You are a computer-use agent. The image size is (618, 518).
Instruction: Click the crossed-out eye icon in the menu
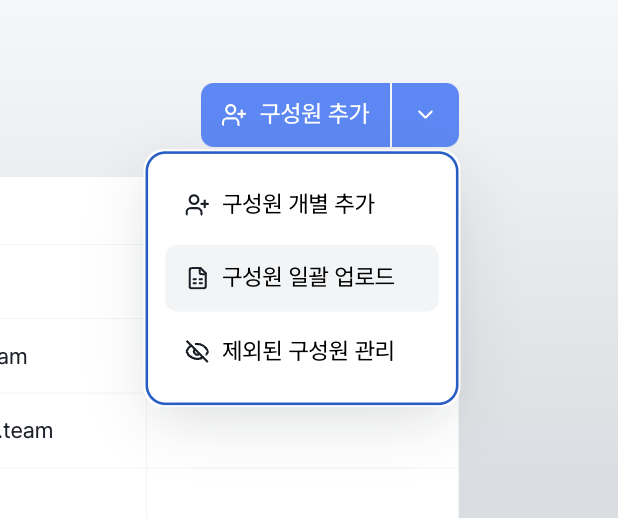[x=197, y=351]
